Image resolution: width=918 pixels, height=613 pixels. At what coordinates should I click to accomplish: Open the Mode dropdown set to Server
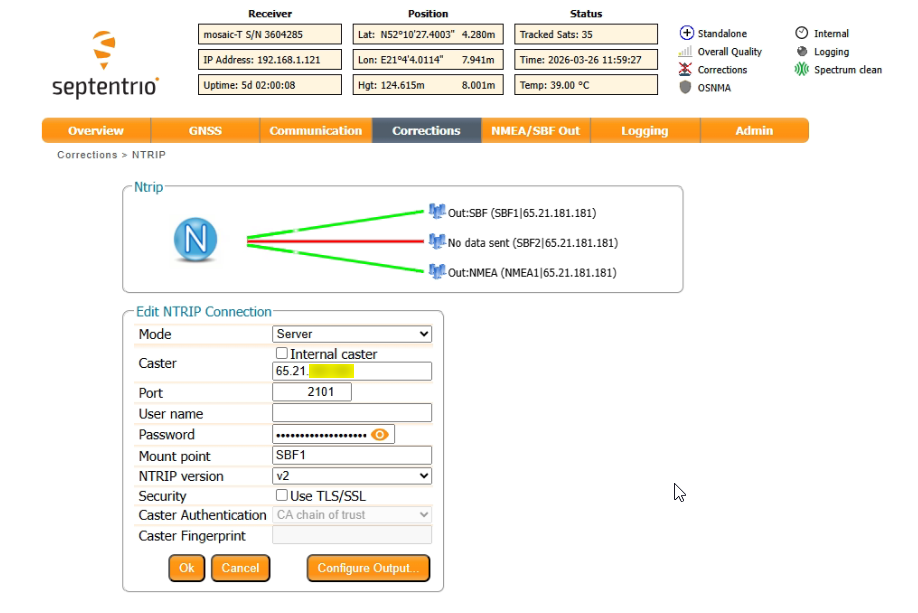[x=352, y=334]
